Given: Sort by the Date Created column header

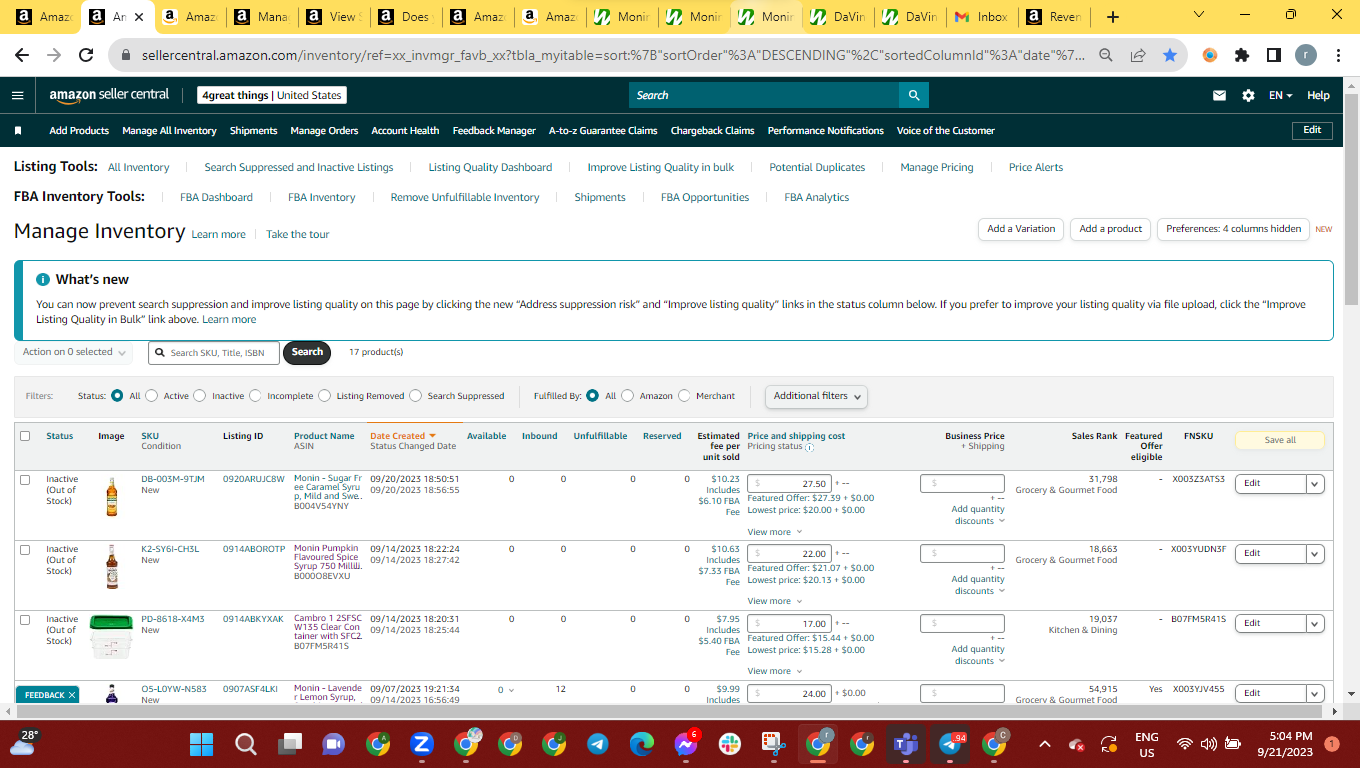Looking at the screenshot, I should pyautogui.click(x=403, y=436).
